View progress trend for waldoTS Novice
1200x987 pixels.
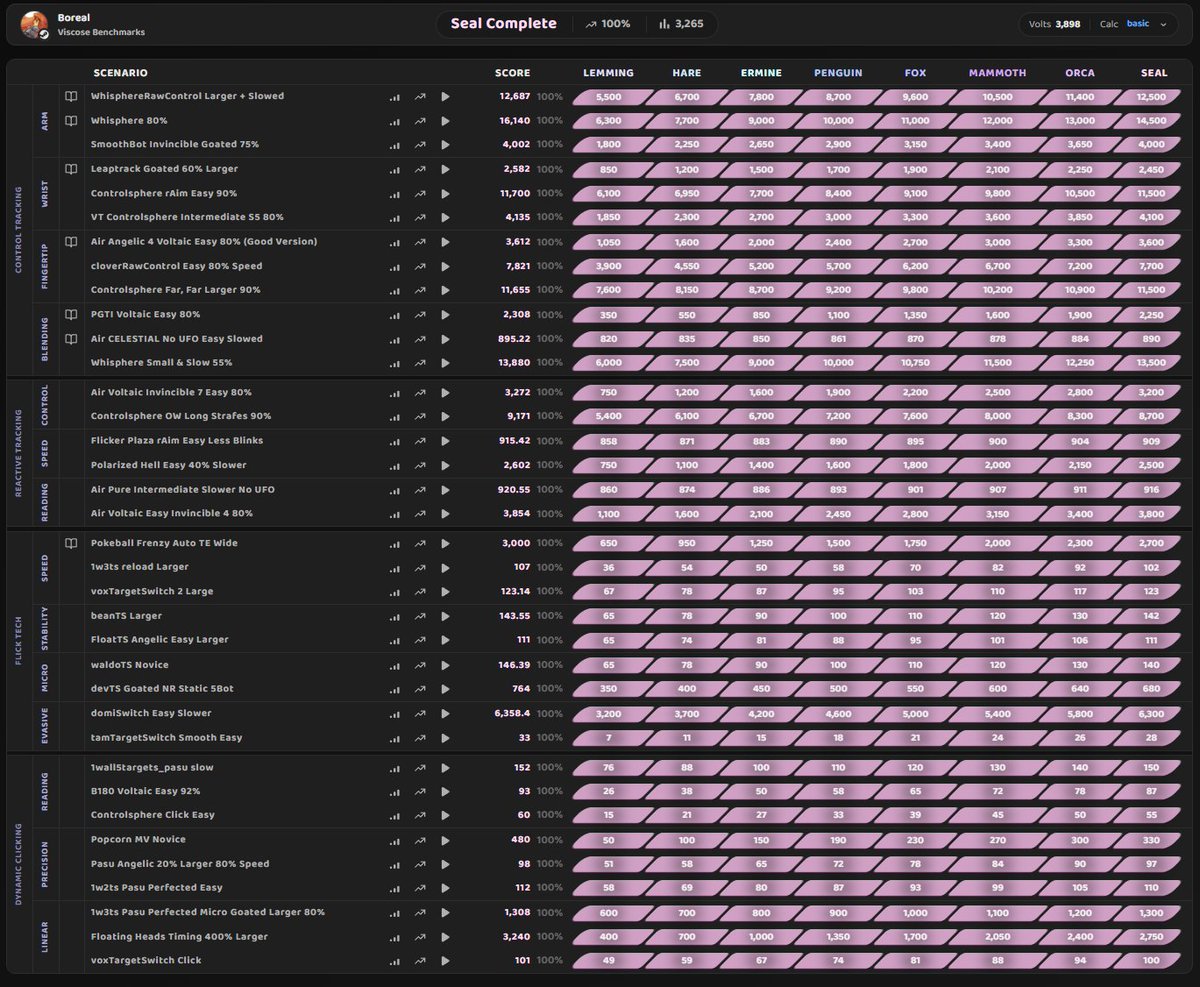pos(420,665)
